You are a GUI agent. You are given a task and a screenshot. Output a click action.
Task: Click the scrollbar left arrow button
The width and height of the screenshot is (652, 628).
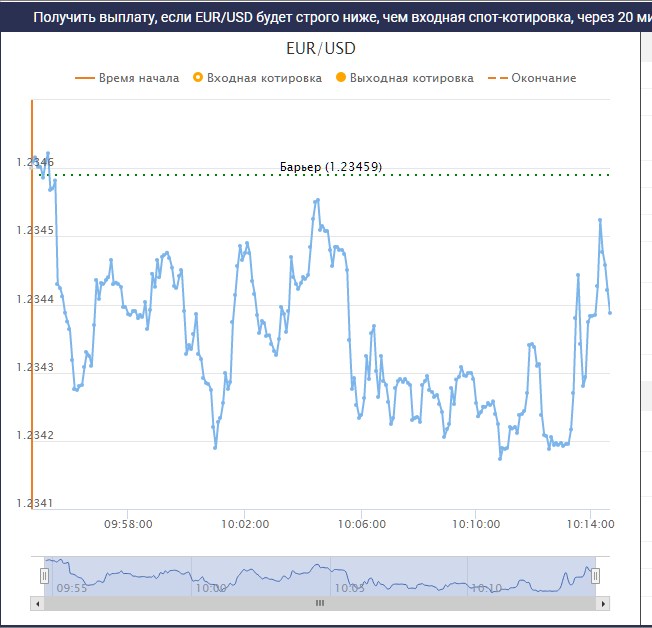[37, 603]
